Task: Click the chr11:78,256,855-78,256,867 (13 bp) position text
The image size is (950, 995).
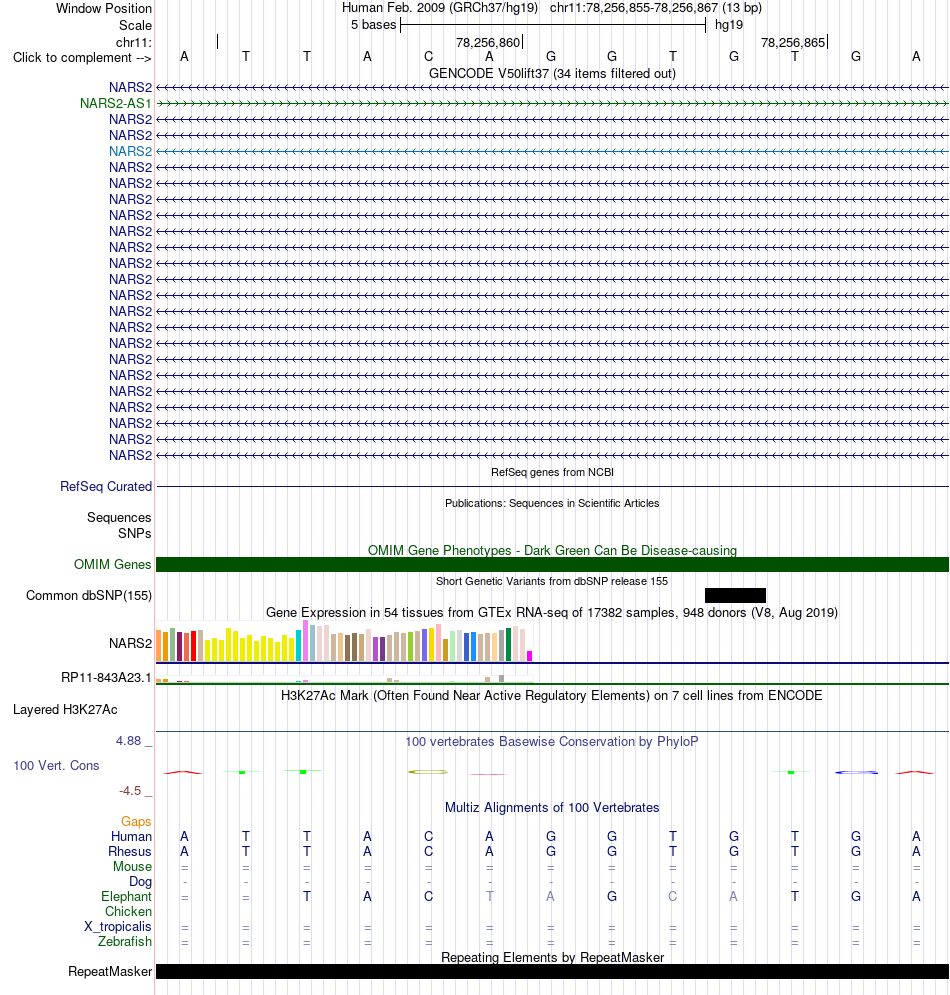Action: [x=656, y=8]
